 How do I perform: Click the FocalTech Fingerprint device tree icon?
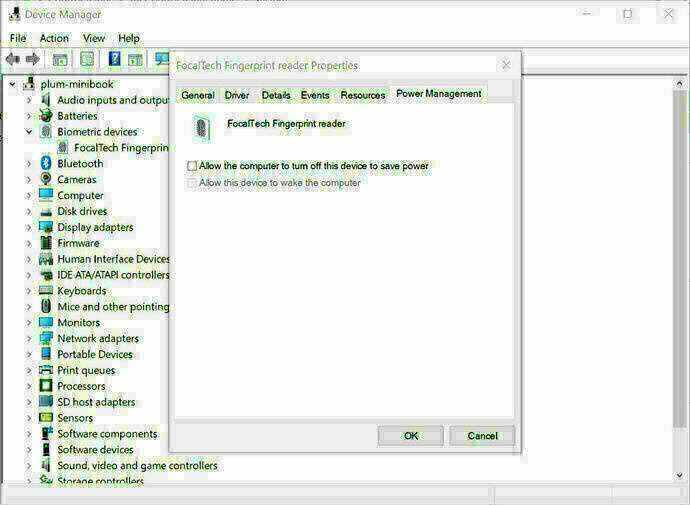pos(63,147)
